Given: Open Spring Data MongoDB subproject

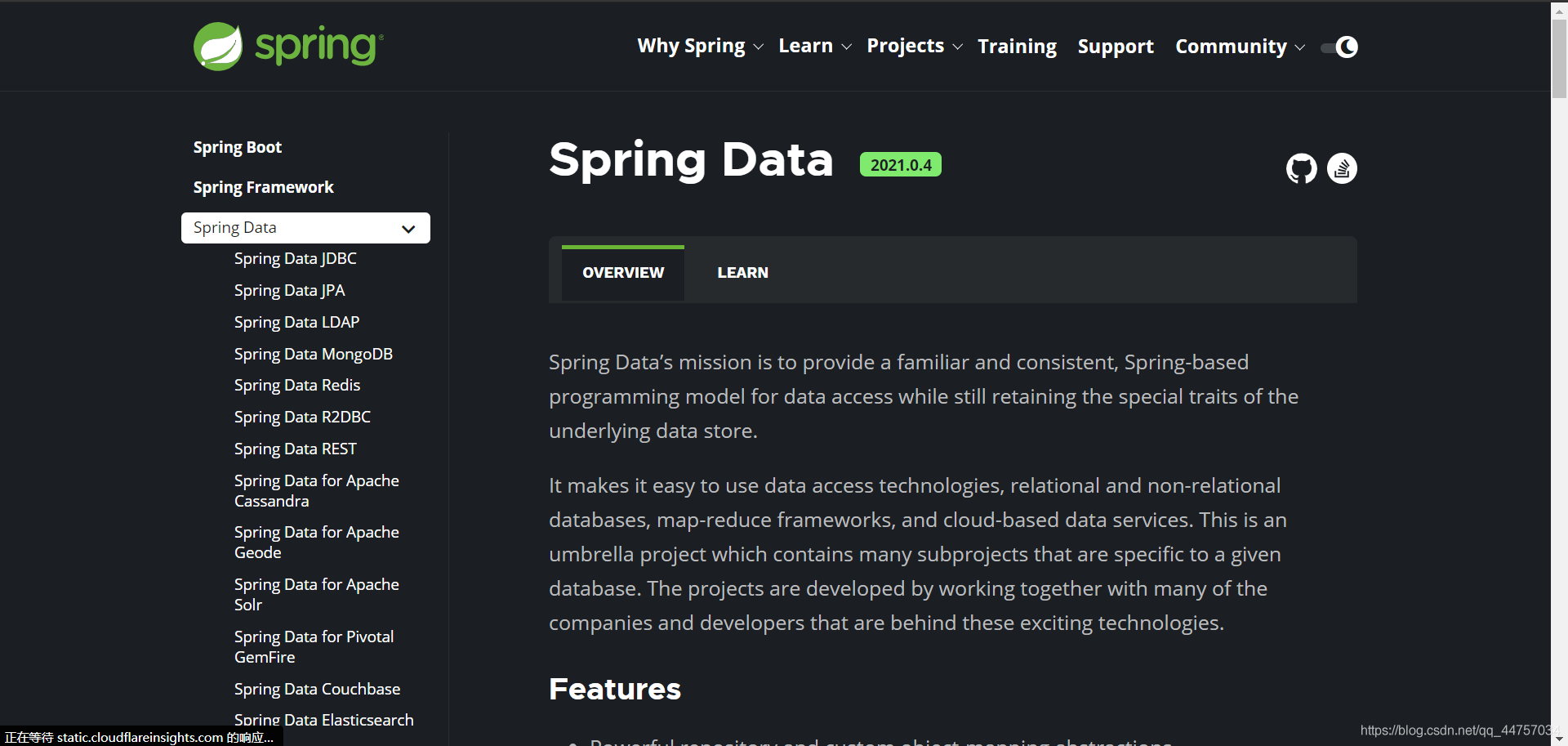Looking at the screenshot, I should click(x=314, y=355).
